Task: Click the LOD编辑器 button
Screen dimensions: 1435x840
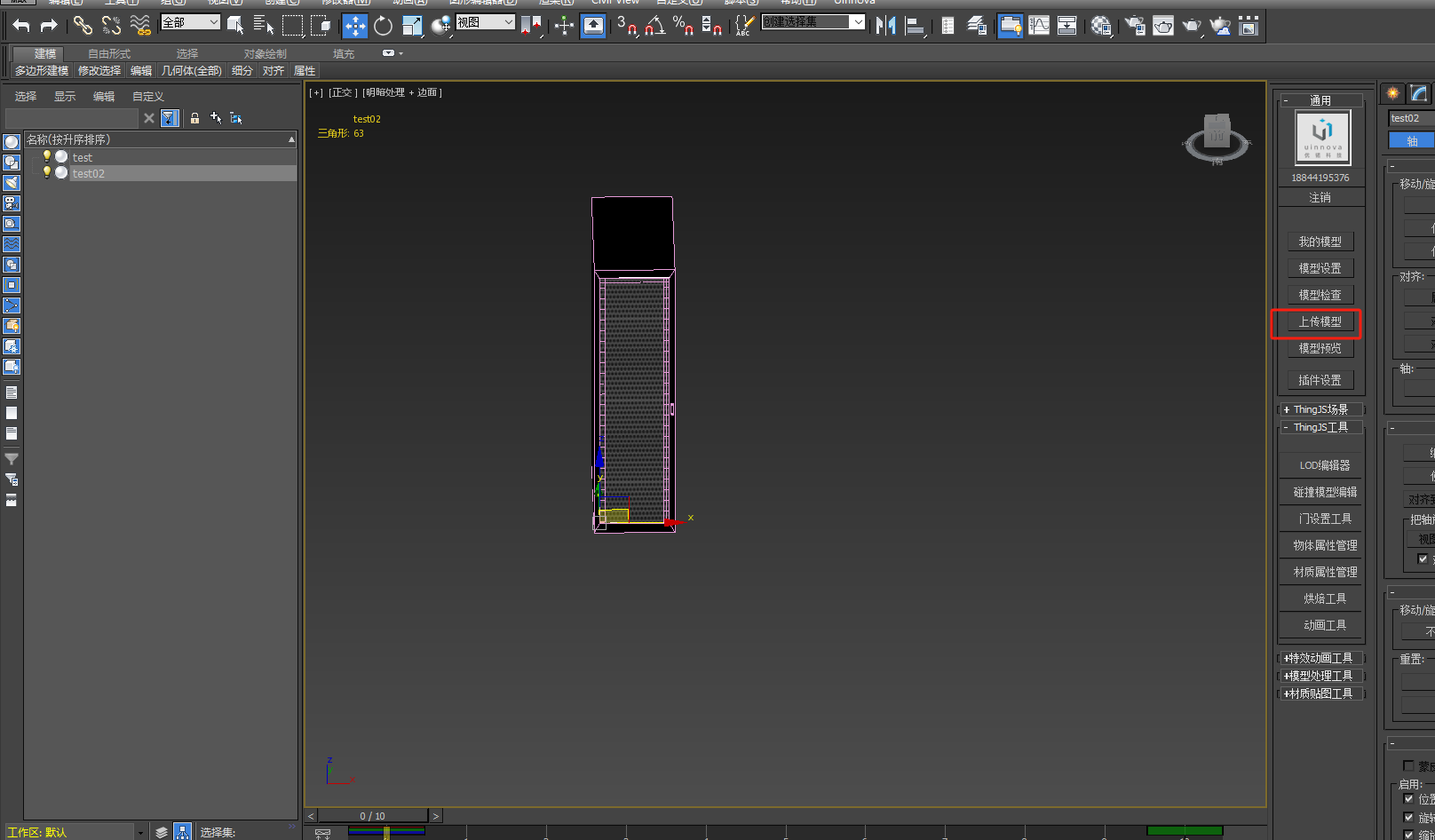Action: tap(1324, 465)
